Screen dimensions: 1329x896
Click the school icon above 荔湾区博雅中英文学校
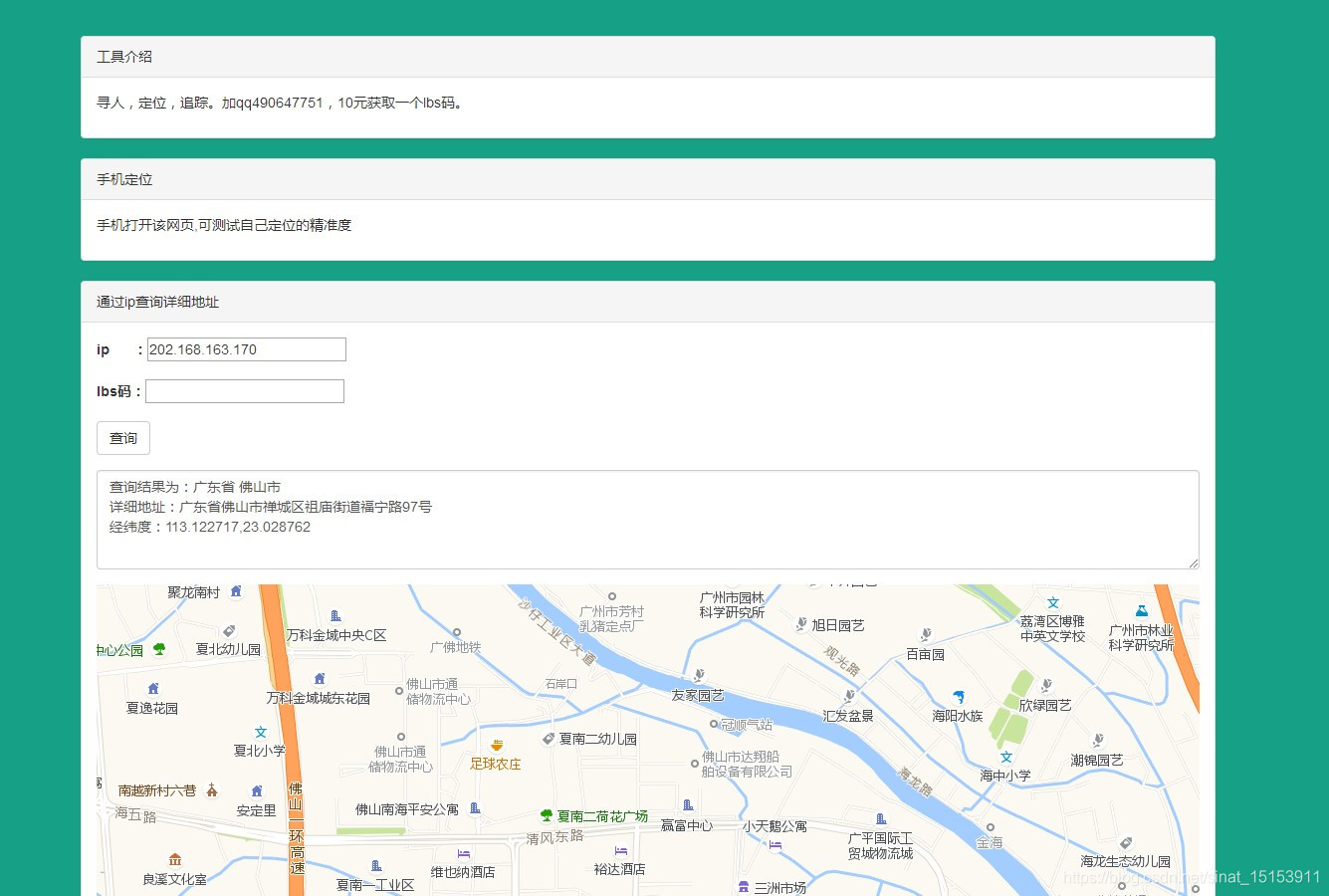click(x=1053, y=603)
